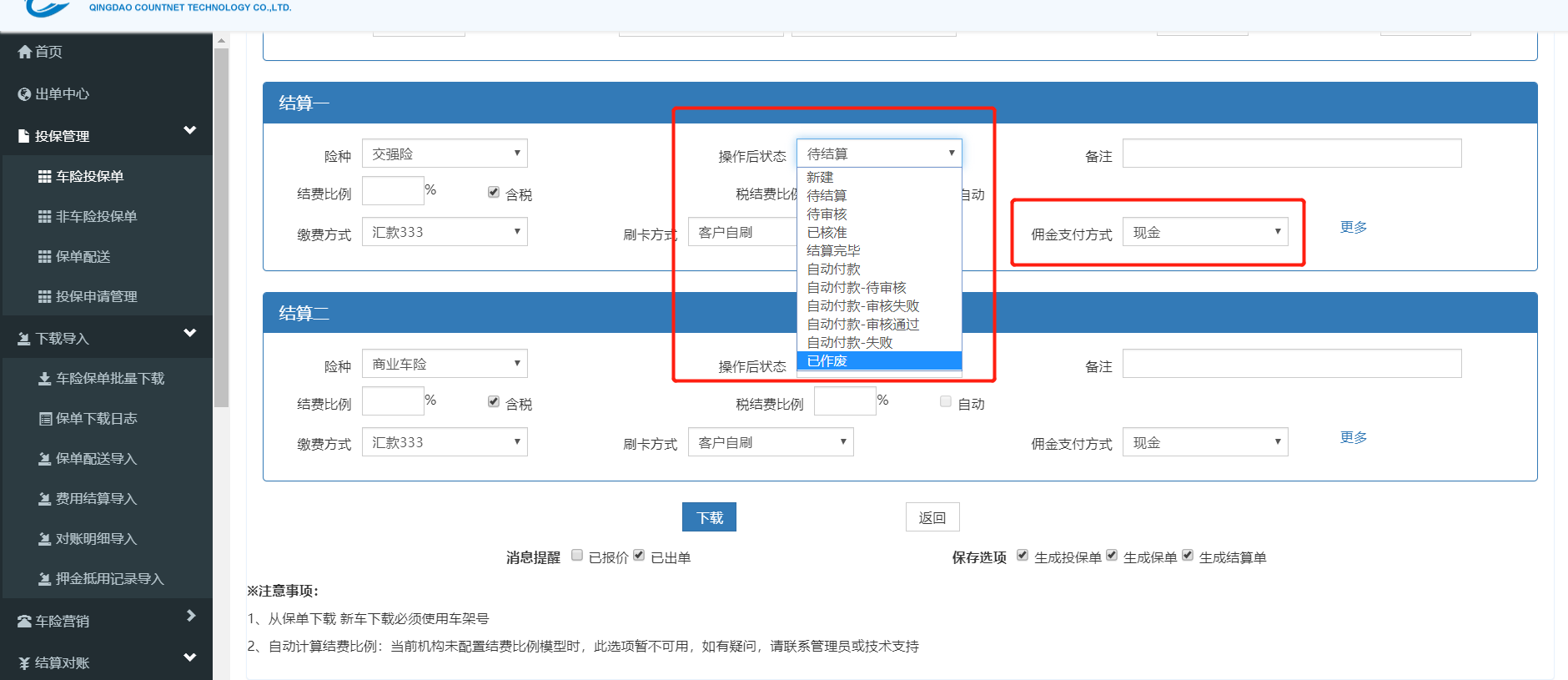Click the document icon for 投保管理
The image size is (1568, 680).
24,136
